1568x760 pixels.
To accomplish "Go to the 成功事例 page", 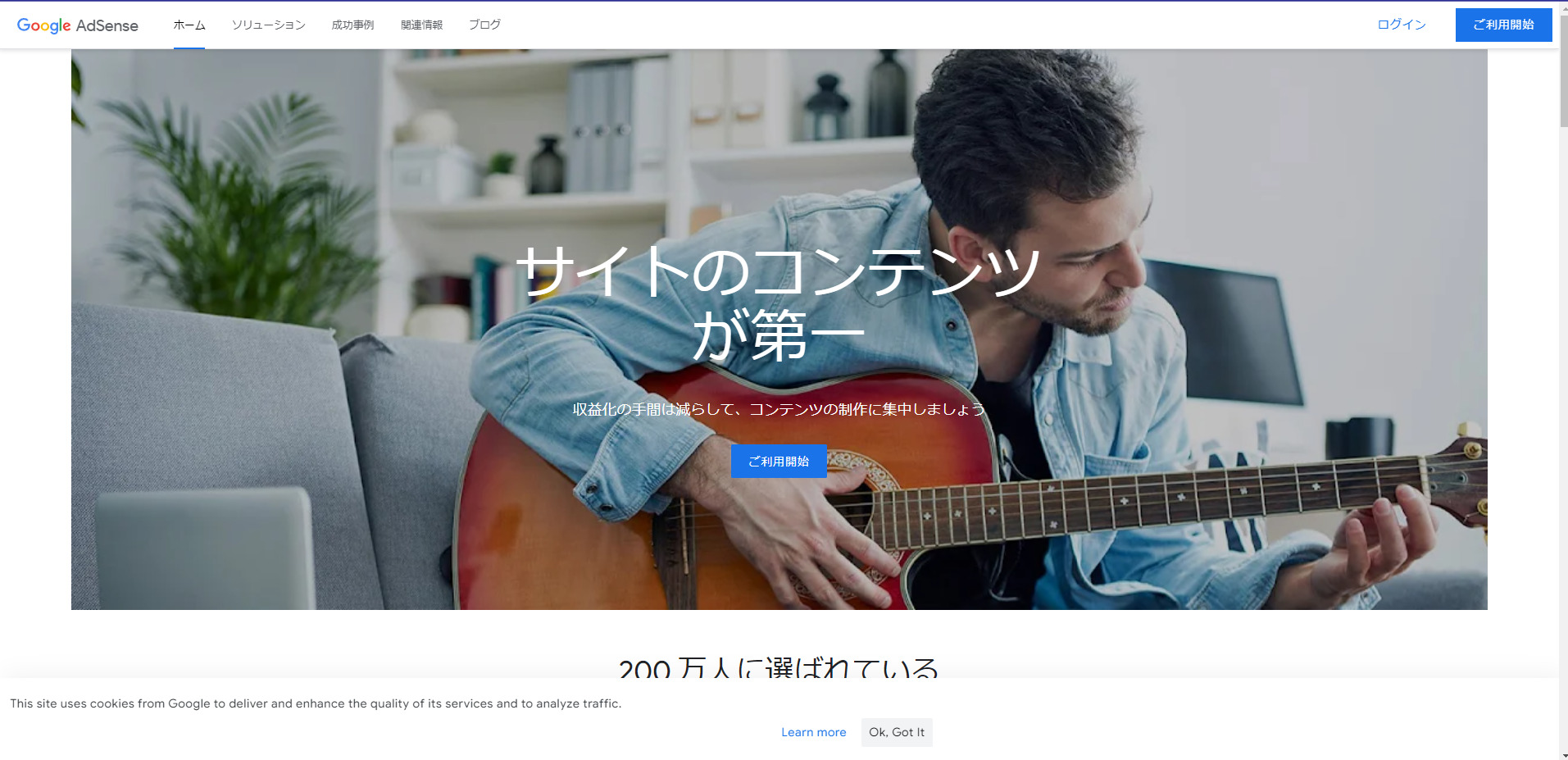I will click(x=352, y=25).
